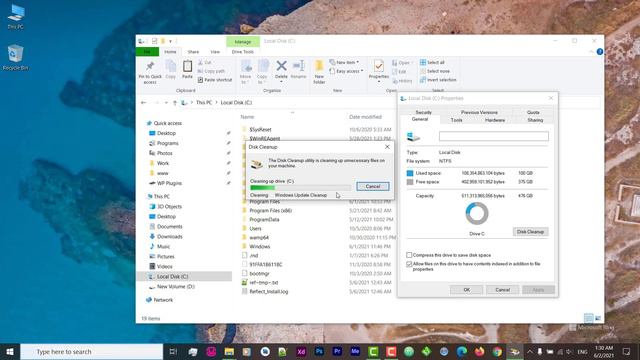Switch to details view icon in Explorer's status bar

pyautogui.click(x=588, y=318)
